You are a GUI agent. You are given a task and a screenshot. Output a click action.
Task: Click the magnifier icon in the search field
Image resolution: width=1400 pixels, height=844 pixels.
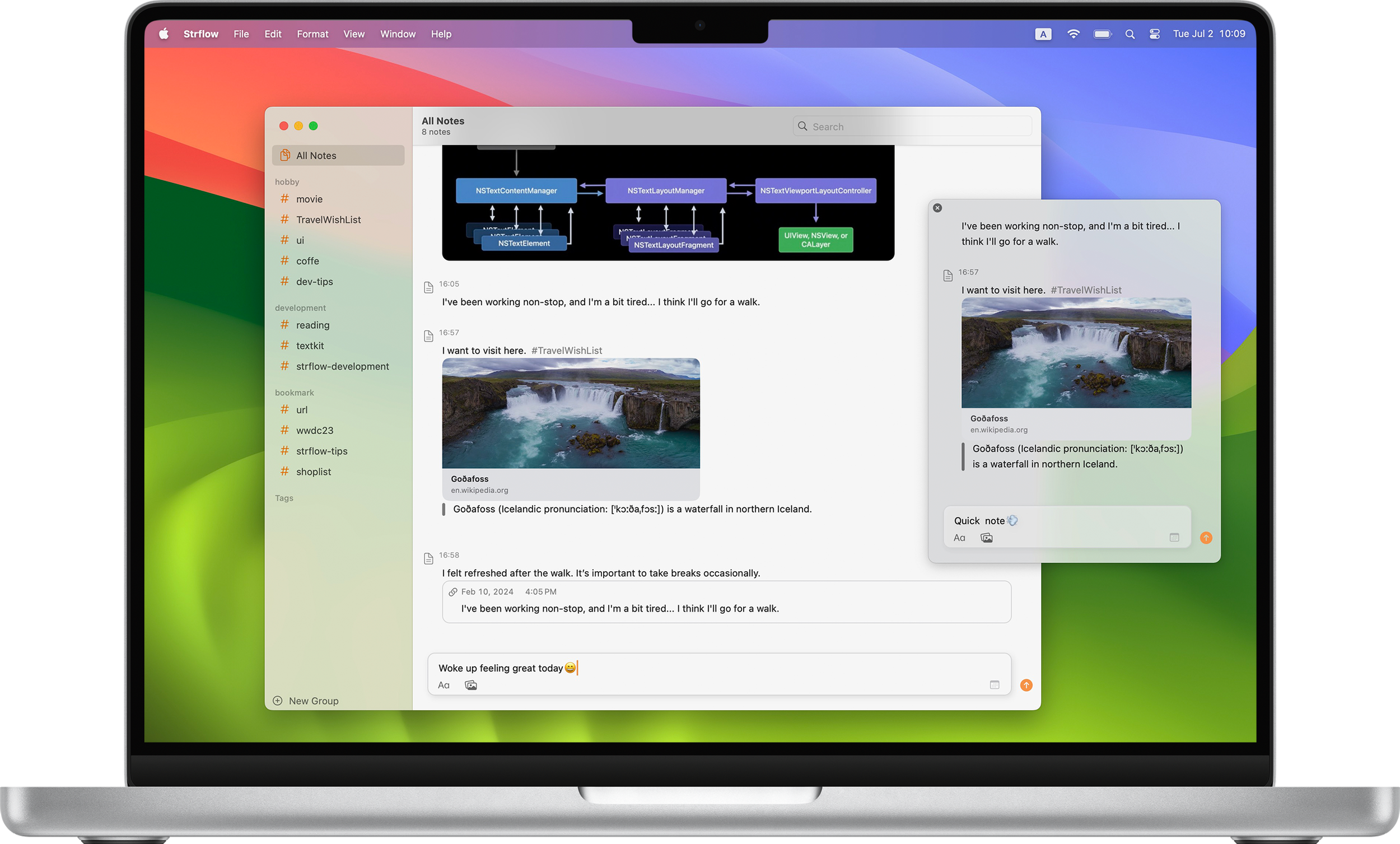click(x=802, y=126)
